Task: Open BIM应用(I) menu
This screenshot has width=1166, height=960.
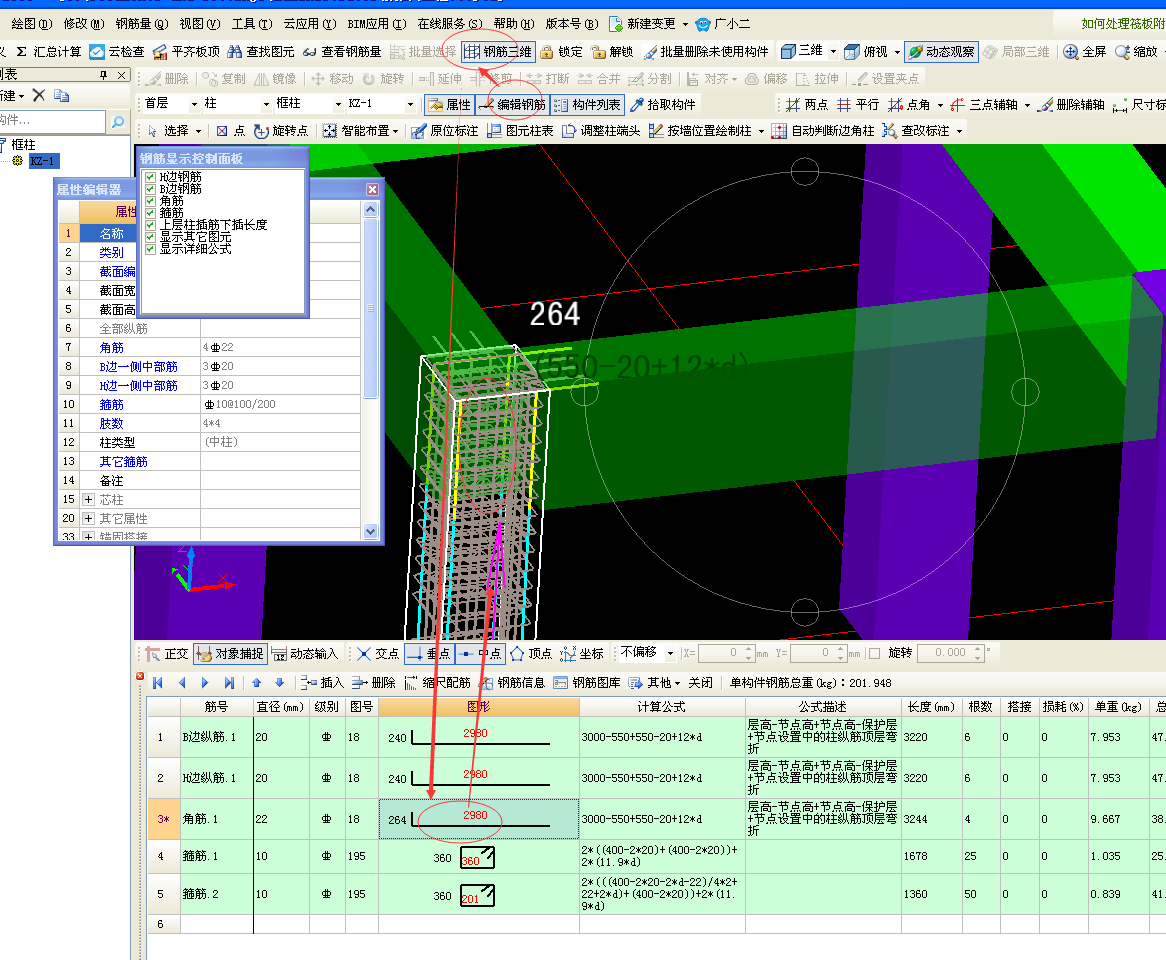Action: point(377,24)
